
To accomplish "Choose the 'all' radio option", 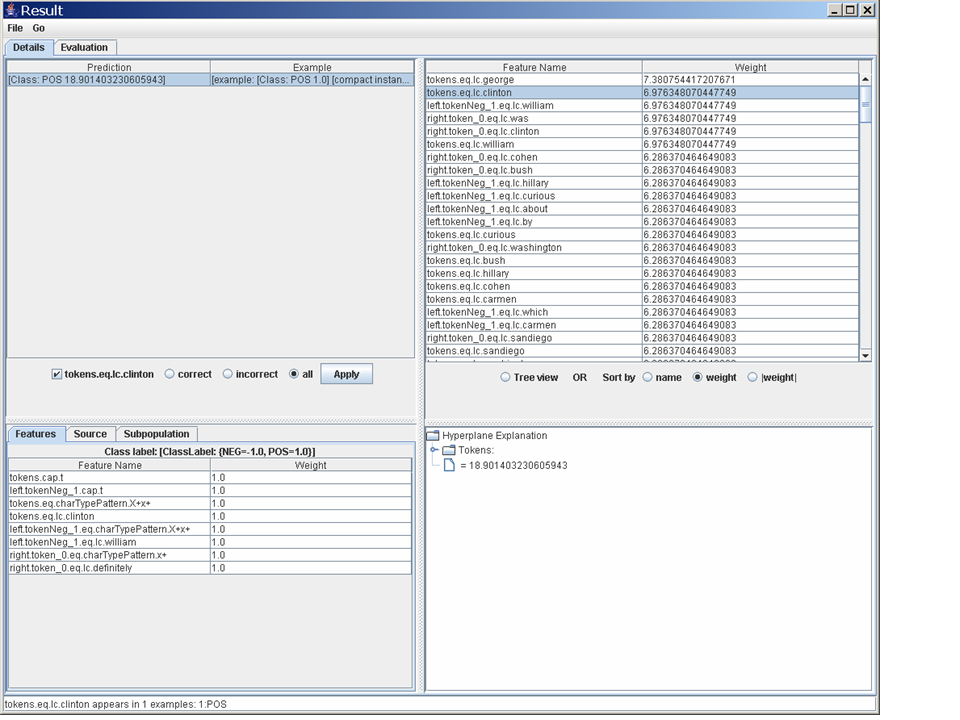I will click(294, 374).
